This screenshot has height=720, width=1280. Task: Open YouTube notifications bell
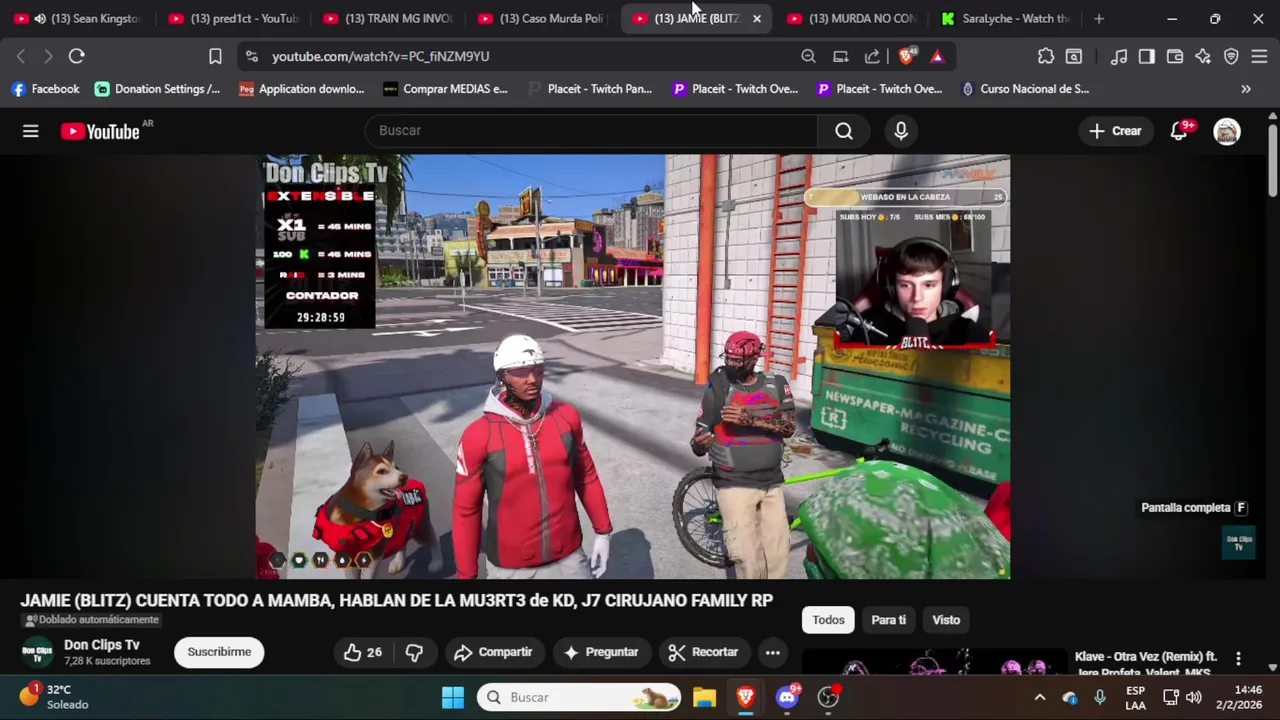1179,131
